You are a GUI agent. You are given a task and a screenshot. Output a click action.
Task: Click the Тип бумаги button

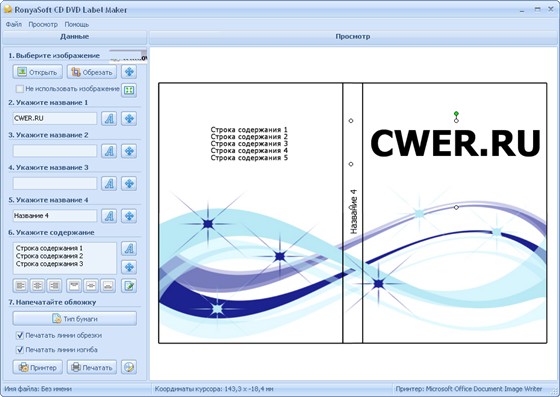75,318
